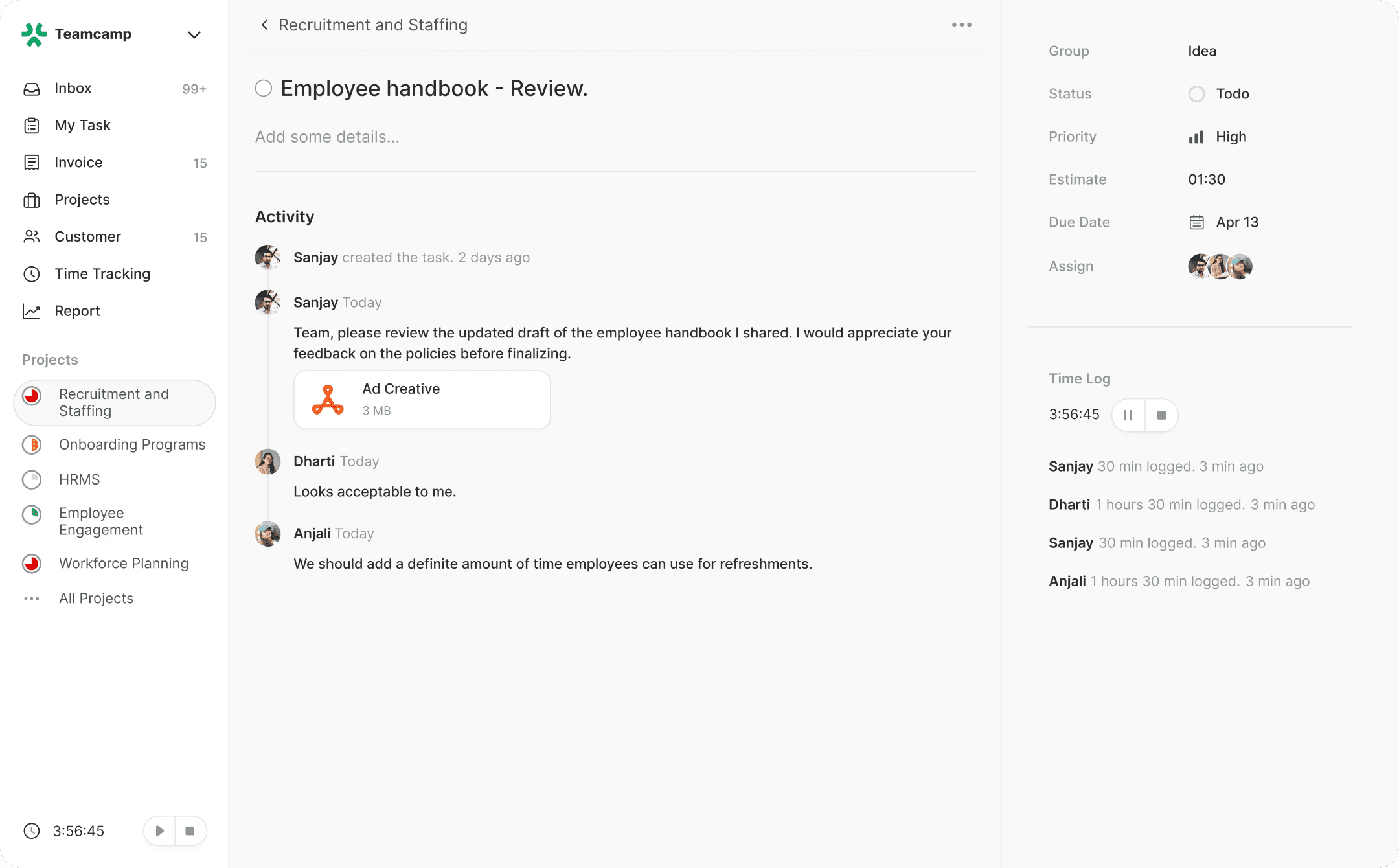The image size is (1399, 868).
Task: Open the Report chart icon
Action: (32, 311)
